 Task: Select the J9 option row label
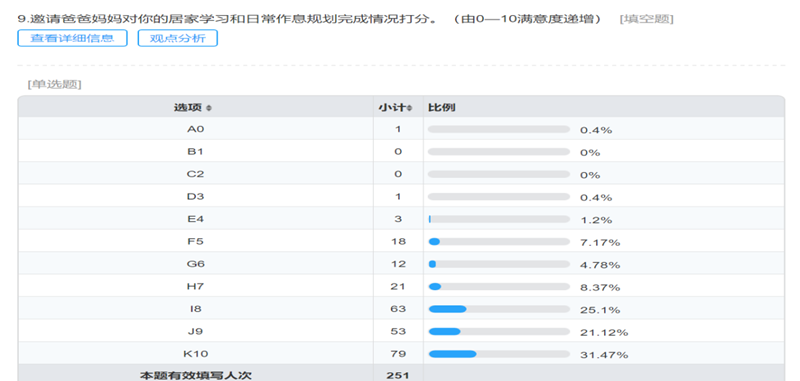(x=195, y=332)
